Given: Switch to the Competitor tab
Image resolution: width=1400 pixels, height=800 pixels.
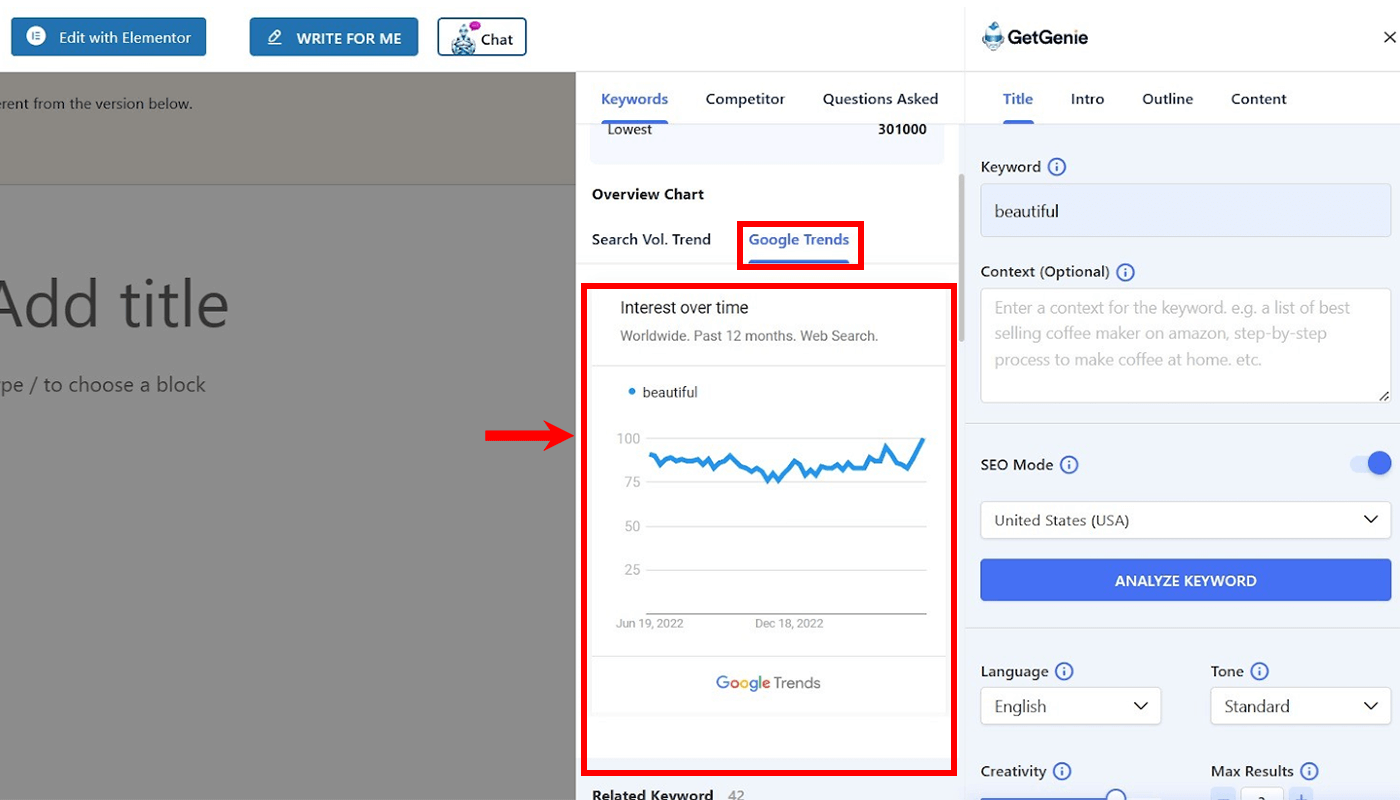Looking at the screenshot, I should [745, 99].
